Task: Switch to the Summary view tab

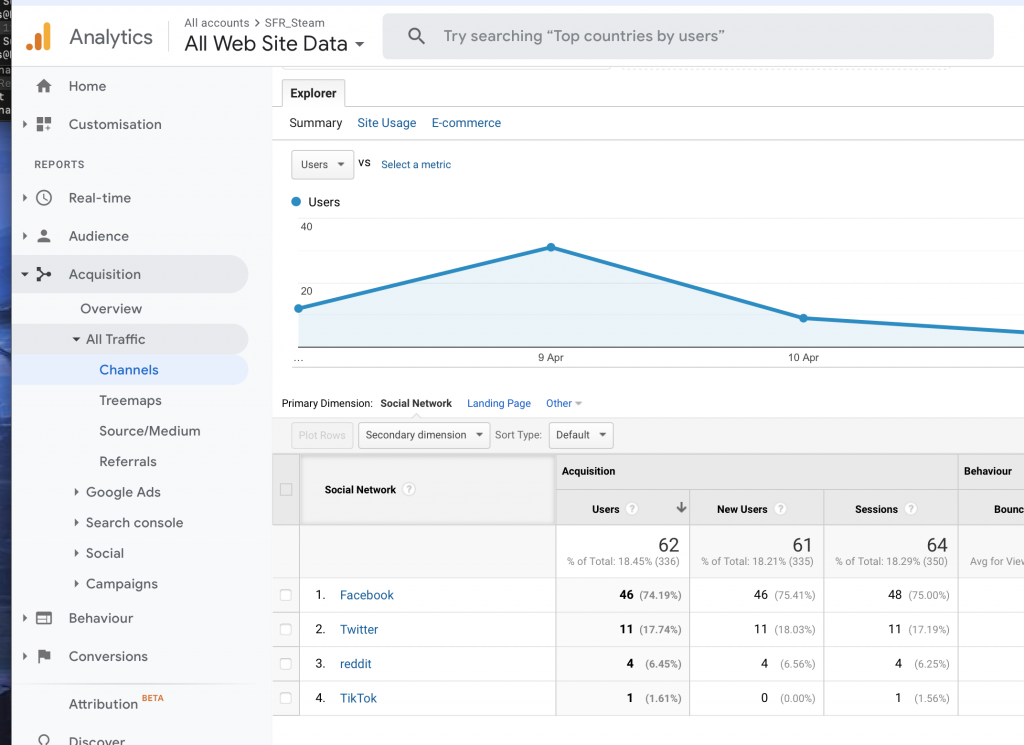Action: 315,123
